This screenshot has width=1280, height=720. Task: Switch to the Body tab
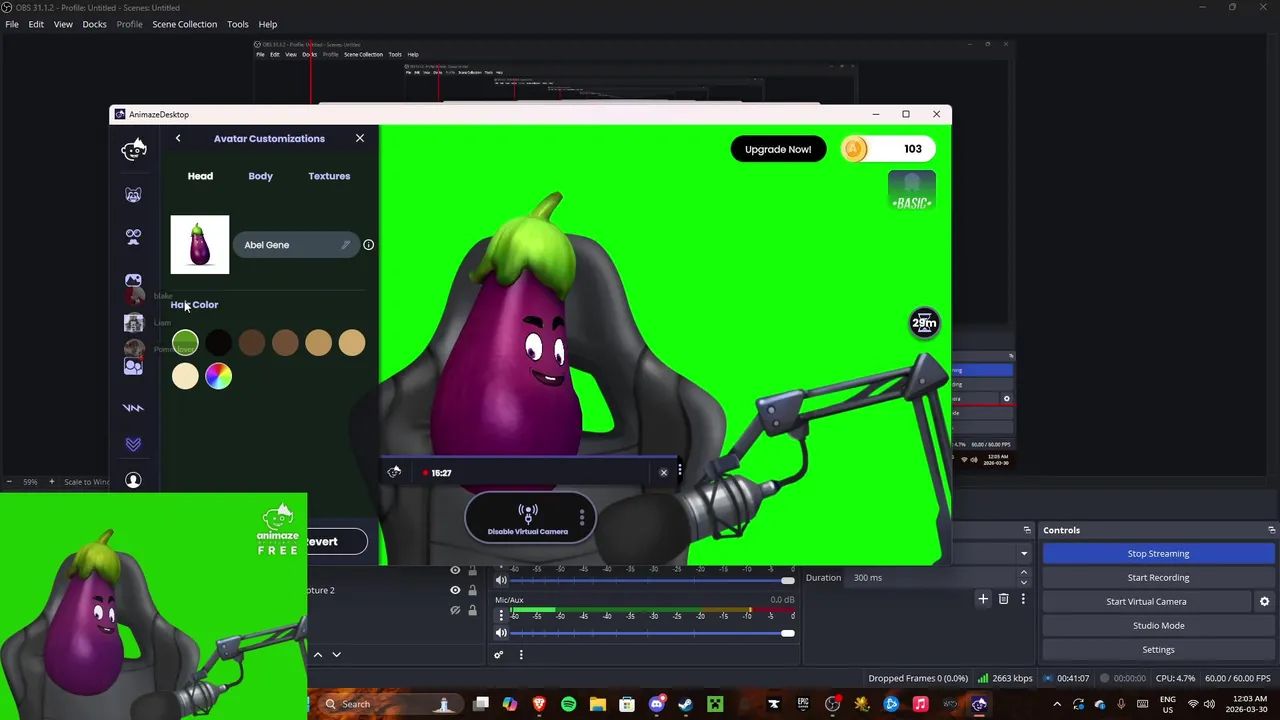(x=260, y=176)
